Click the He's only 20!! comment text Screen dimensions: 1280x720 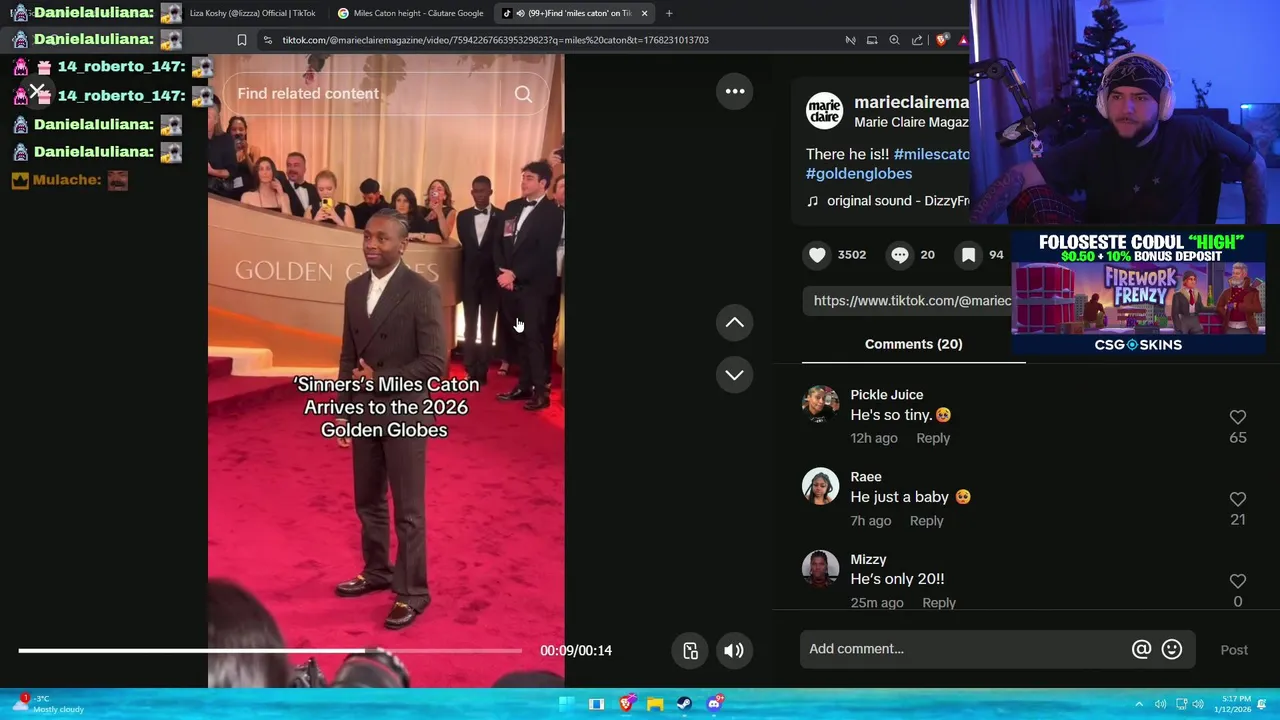tap(897, 579)
